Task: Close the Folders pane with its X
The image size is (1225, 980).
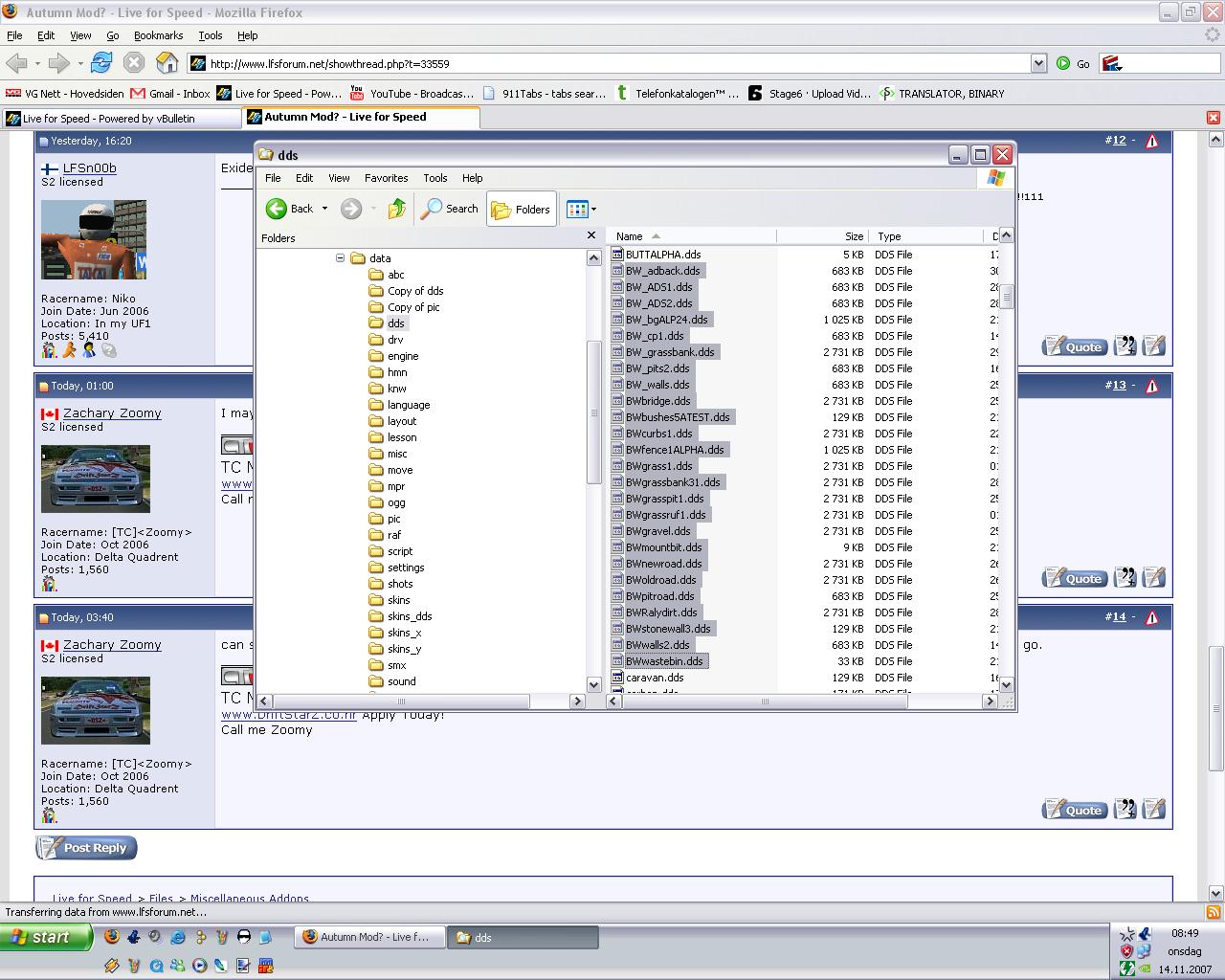Action: pos(591,235)
